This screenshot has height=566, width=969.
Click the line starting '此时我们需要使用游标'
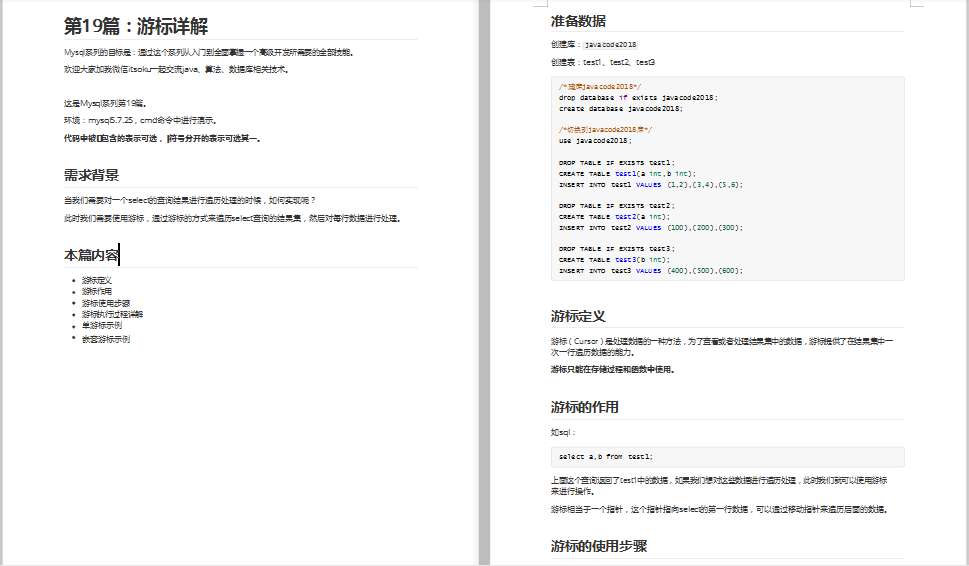point(232,218)
